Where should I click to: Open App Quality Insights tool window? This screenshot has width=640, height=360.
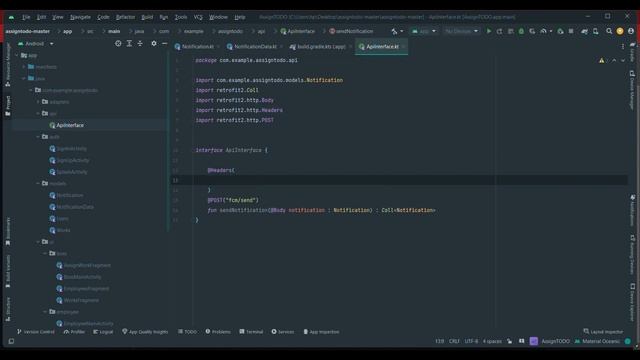(145, 332)
